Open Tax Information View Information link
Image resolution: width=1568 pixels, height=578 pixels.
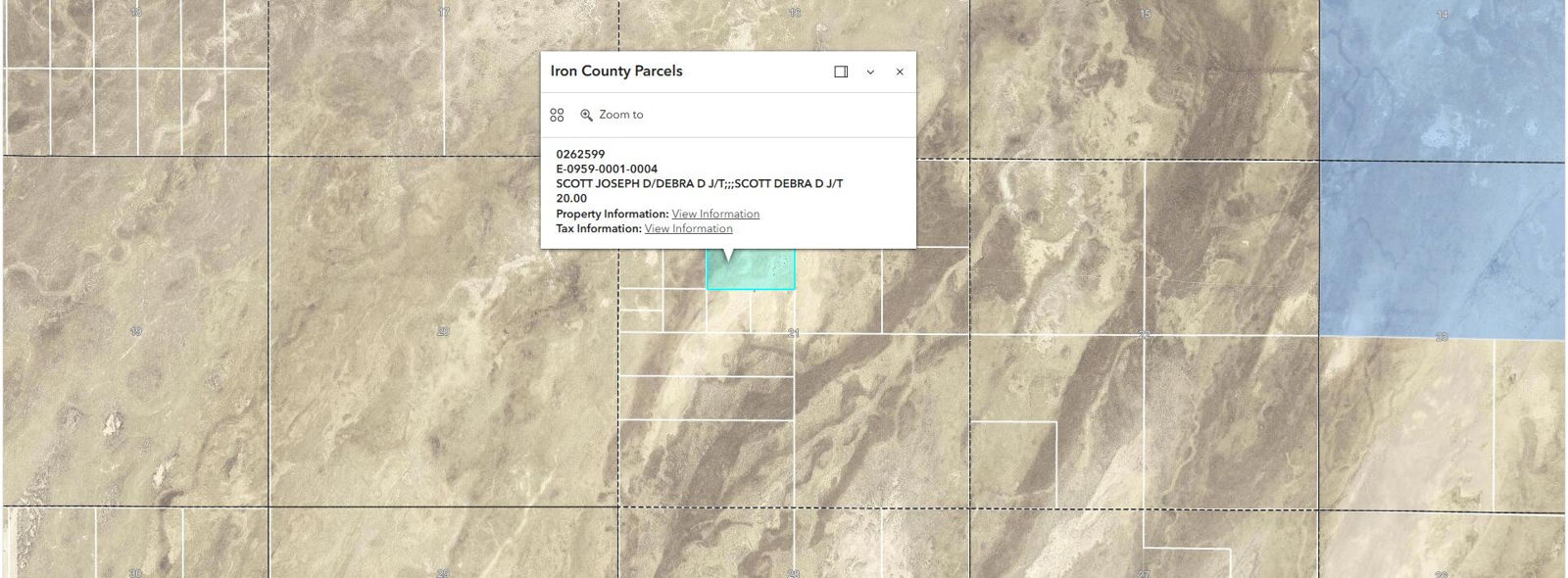point(688,228)
